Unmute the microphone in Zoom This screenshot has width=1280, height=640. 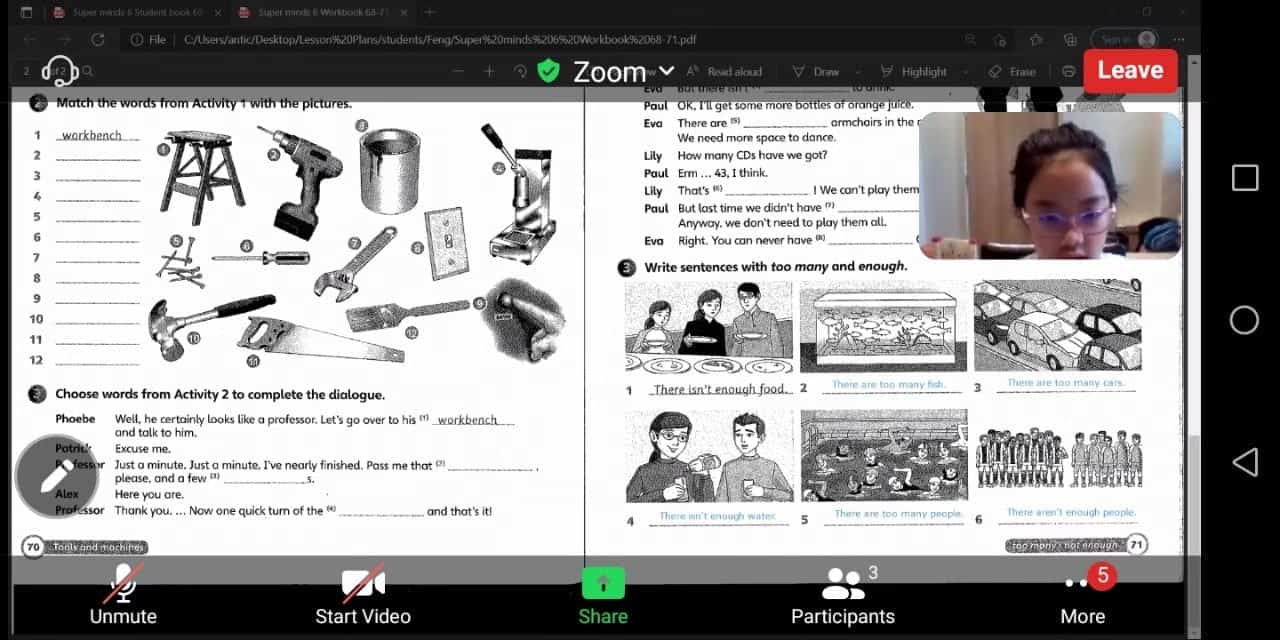123,594
